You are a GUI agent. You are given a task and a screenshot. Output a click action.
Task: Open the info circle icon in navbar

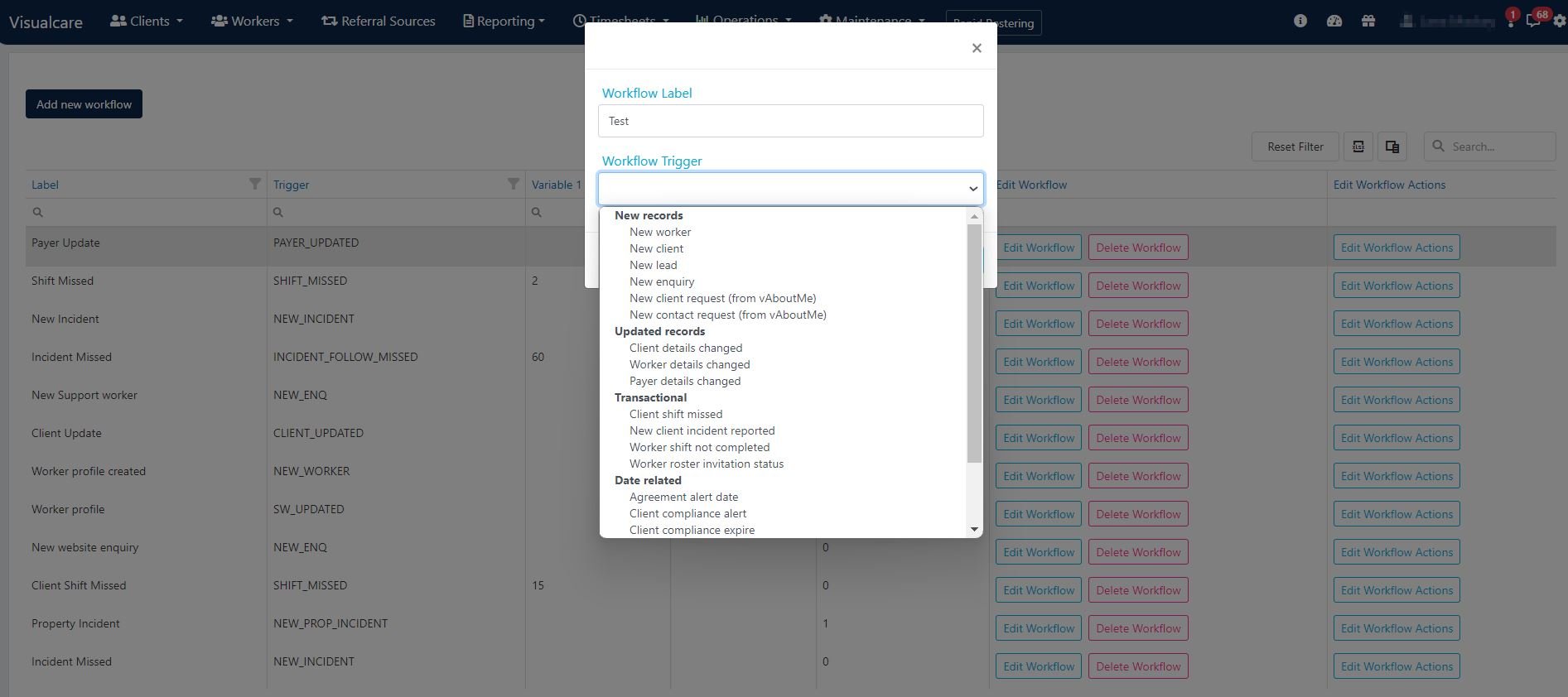(1300, 22)
